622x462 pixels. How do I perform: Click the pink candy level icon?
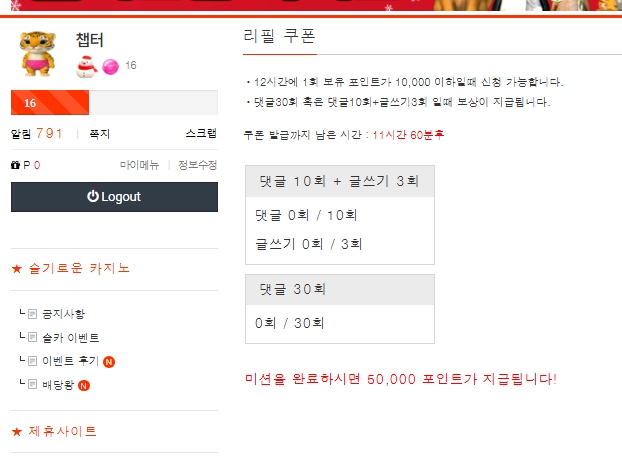(x=109, y=66)
